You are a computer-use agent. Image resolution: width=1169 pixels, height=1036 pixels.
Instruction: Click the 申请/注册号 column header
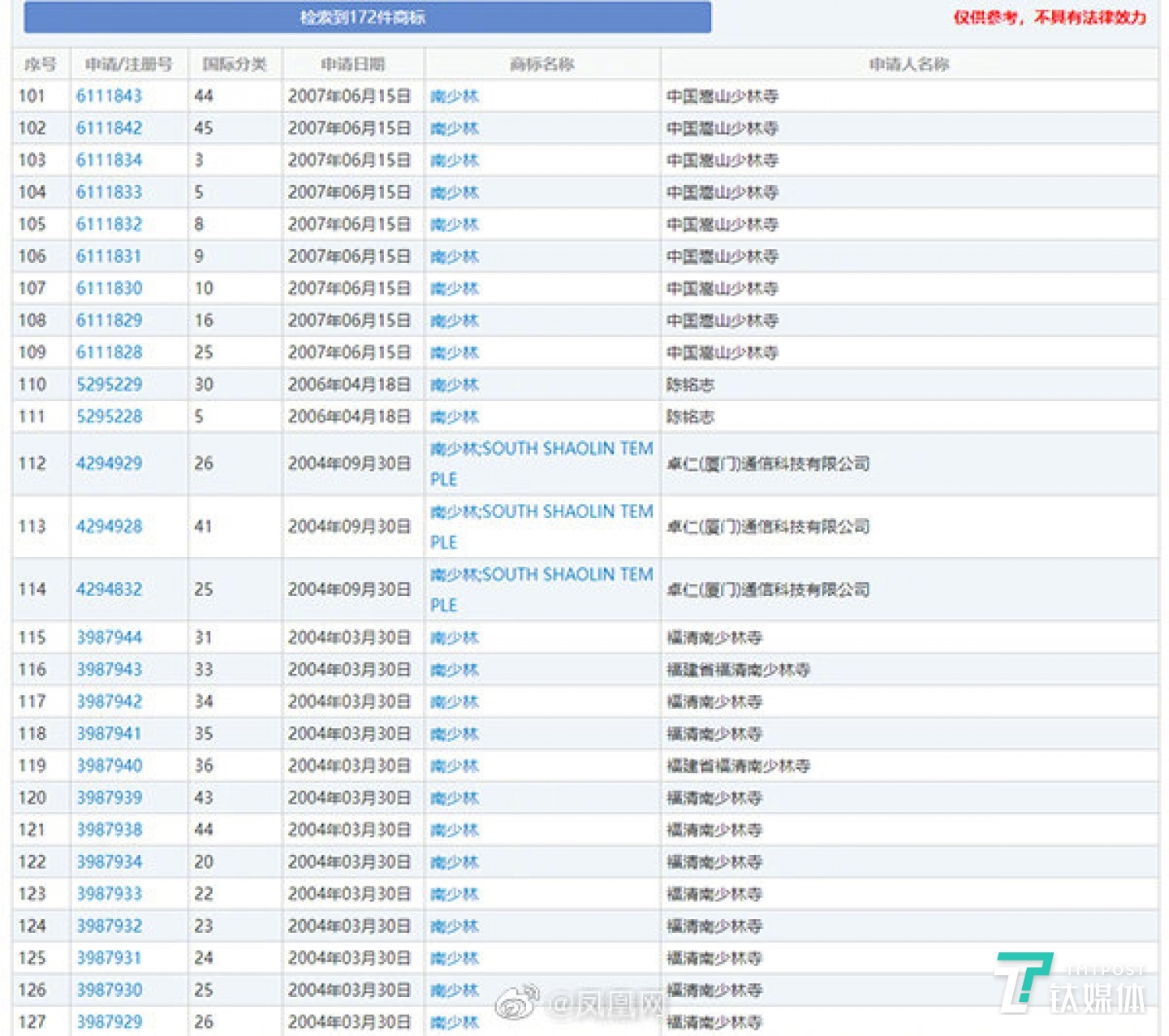pyautogui.click(x=130, y=63)
